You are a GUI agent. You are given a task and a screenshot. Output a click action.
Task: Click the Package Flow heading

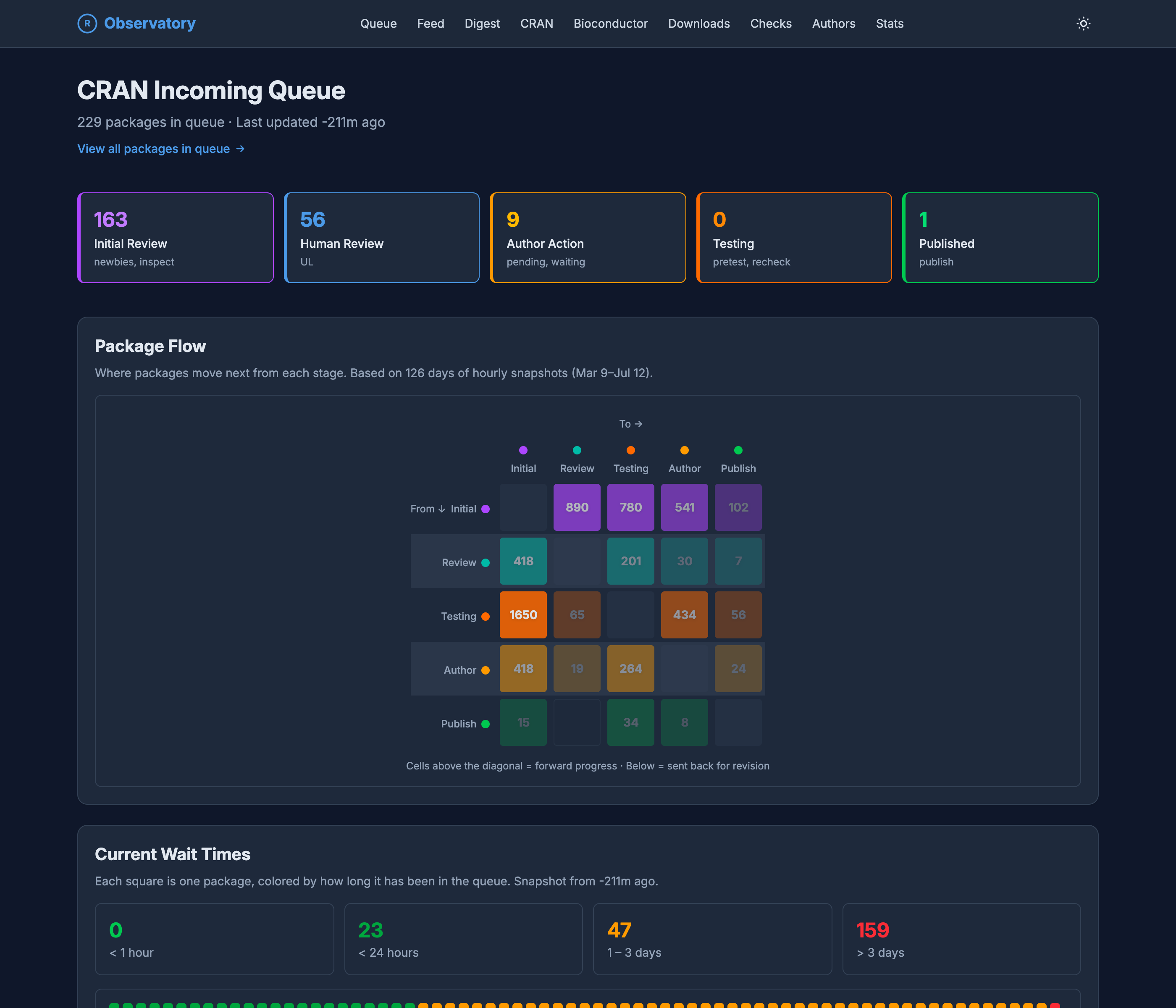tap(150, 346)
